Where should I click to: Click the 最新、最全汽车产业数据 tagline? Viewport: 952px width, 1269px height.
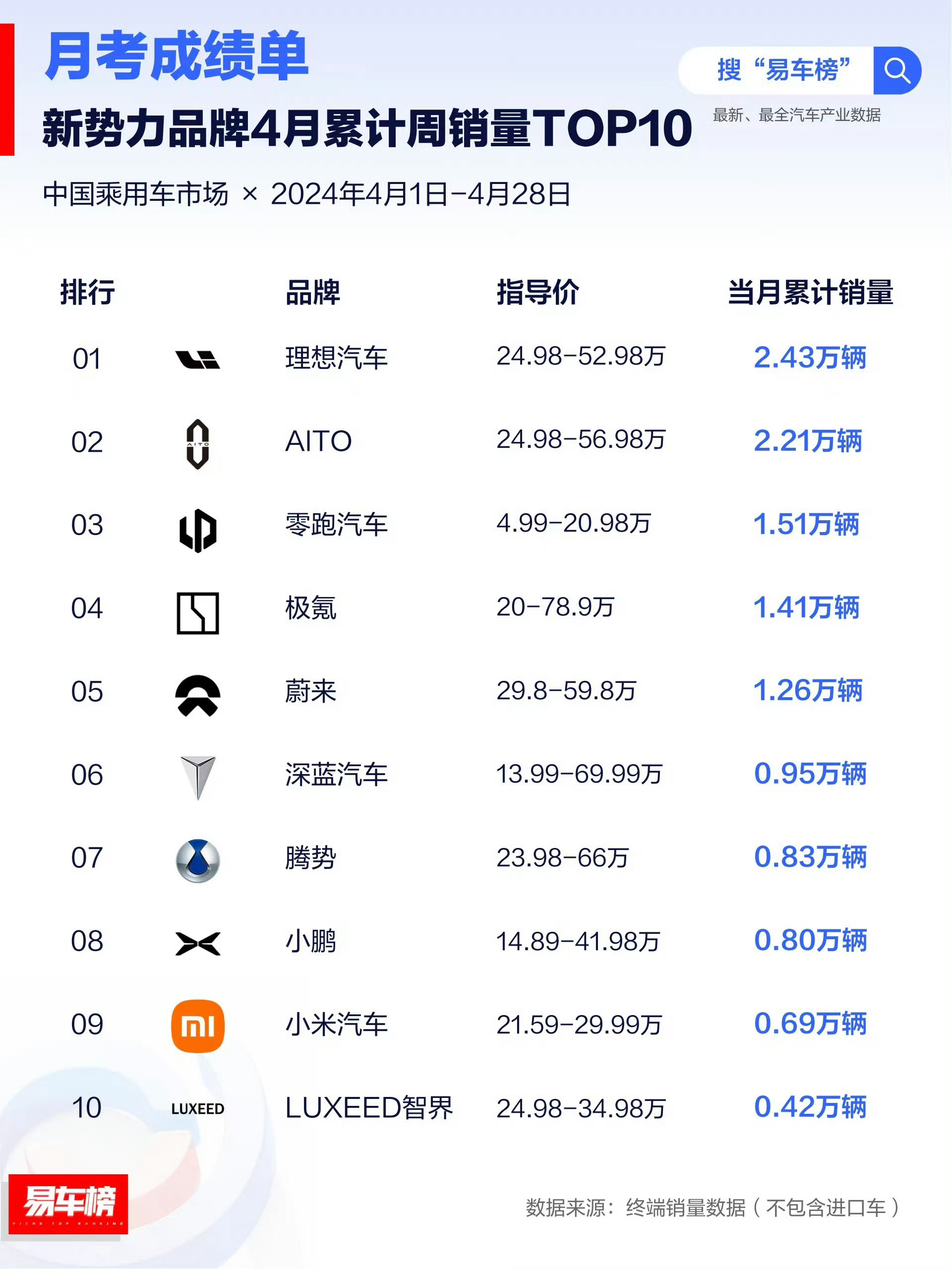coord(797,116)
